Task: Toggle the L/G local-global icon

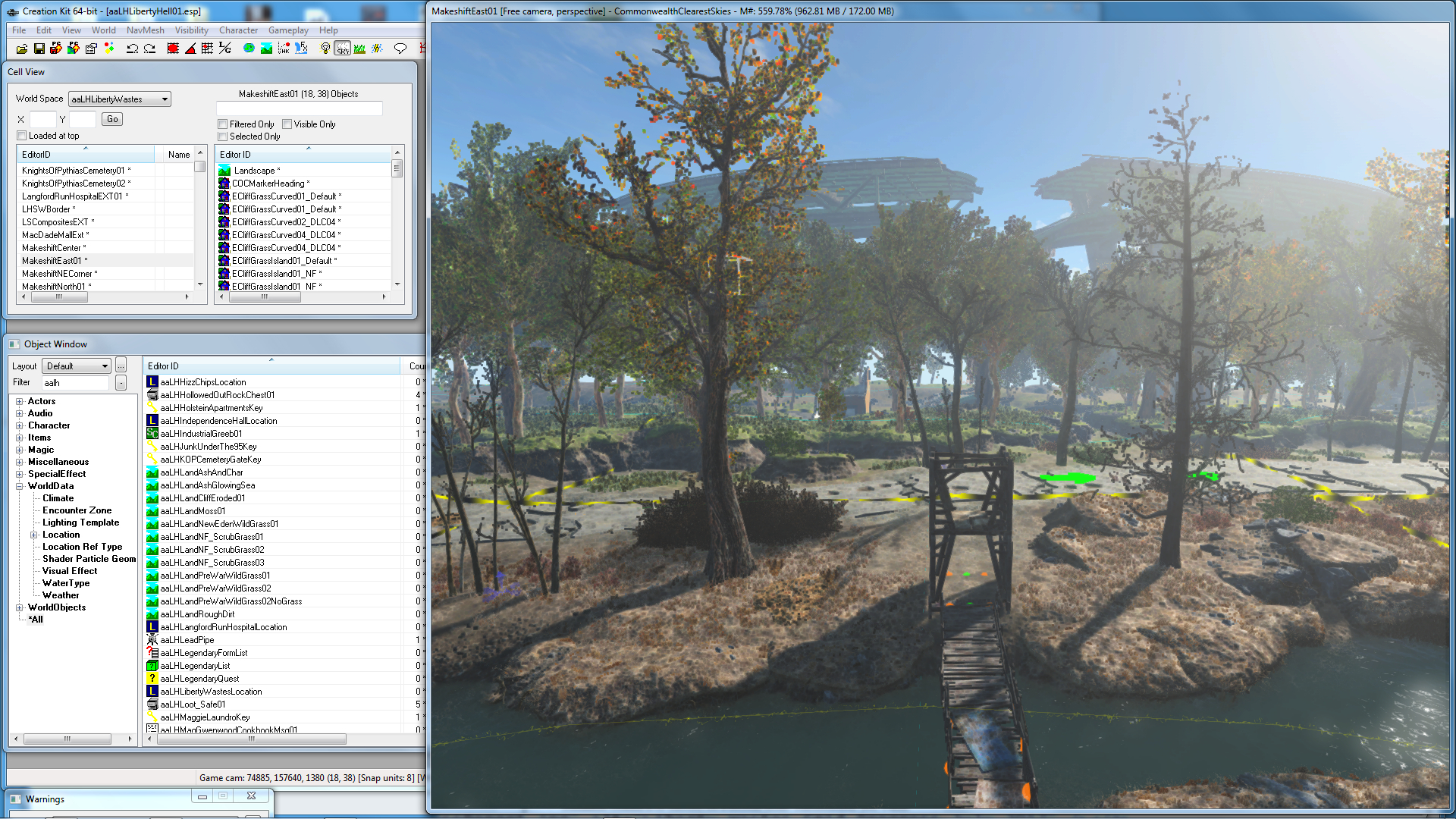Action: pos(224,49)
